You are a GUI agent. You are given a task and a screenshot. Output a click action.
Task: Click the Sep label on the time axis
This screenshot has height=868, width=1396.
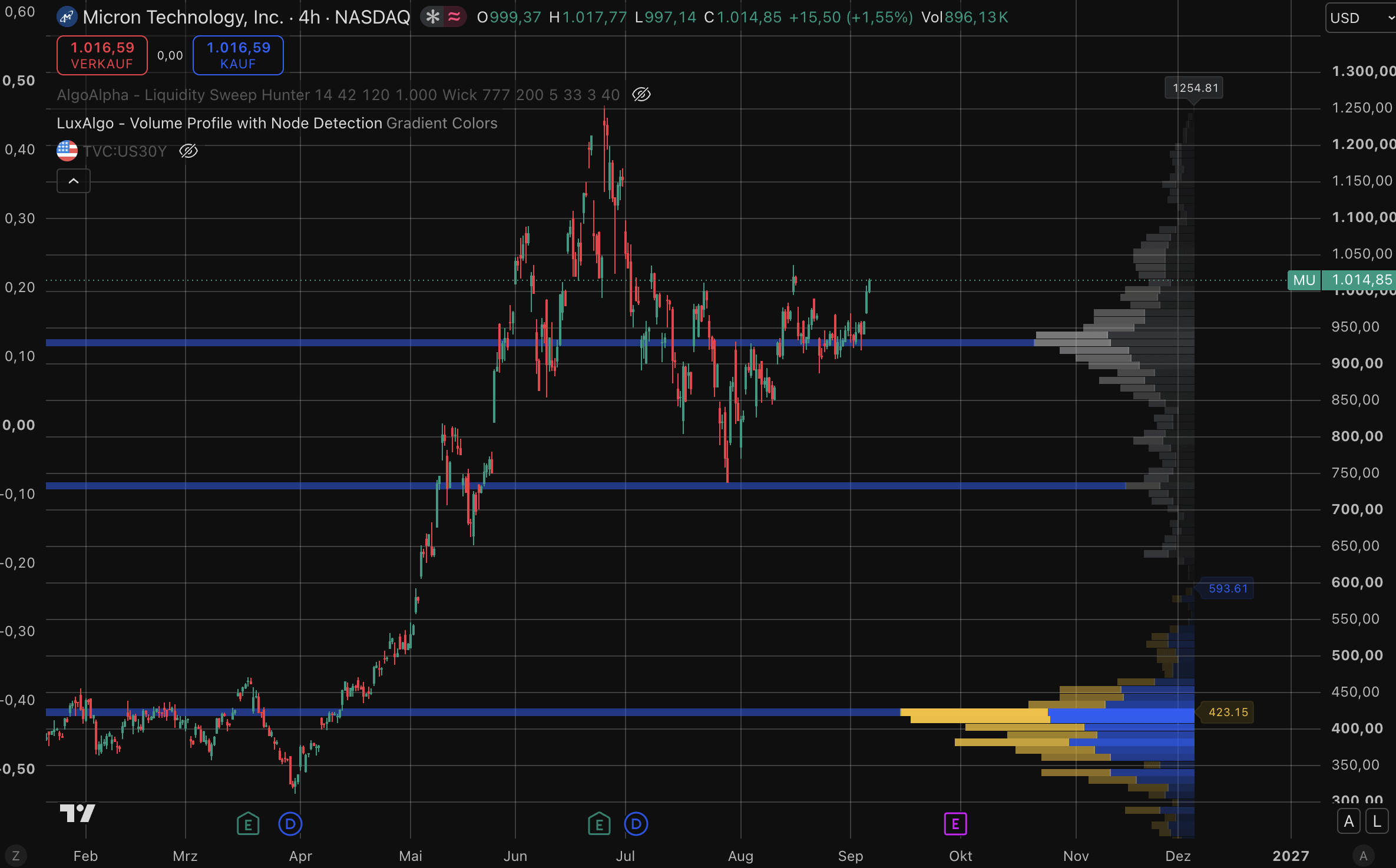(x=851, y=856)
